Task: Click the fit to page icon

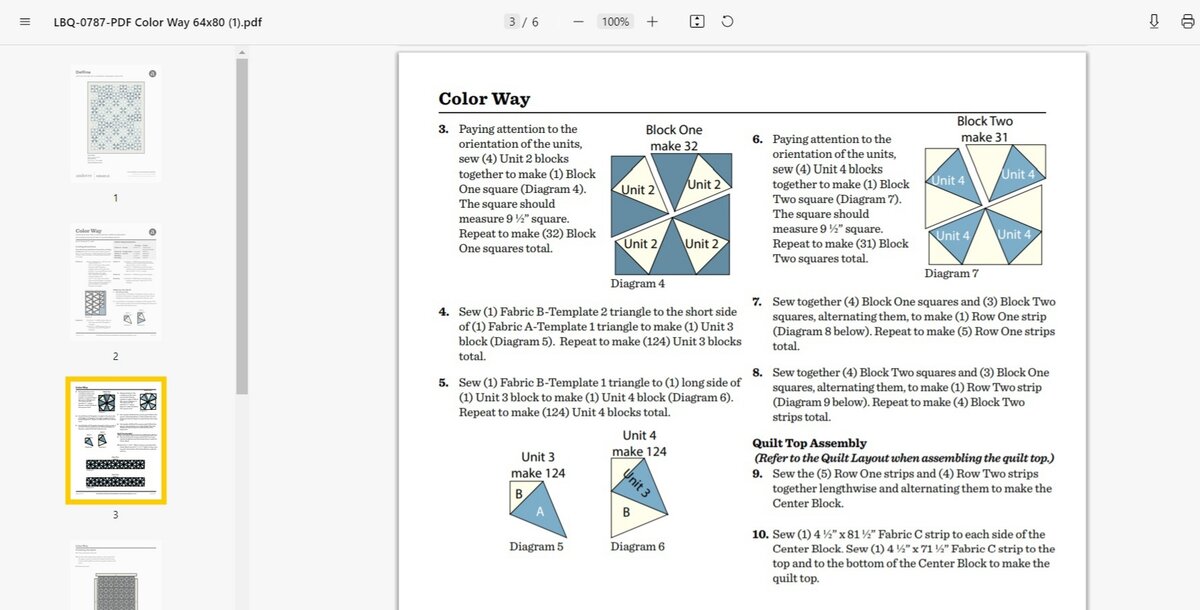Action: click(x=697, y=22)
